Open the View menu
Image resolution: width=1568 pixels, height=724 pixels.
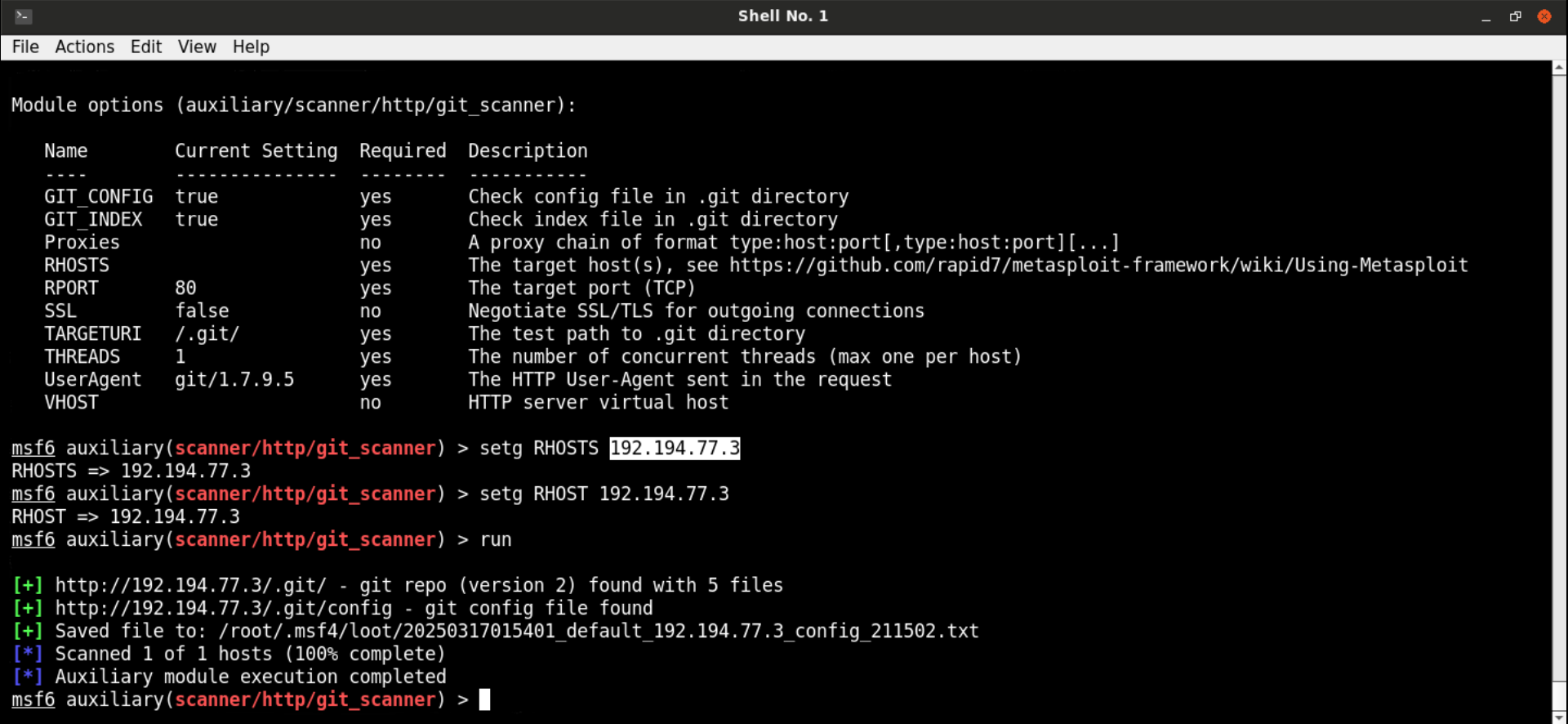pos(196,47)
